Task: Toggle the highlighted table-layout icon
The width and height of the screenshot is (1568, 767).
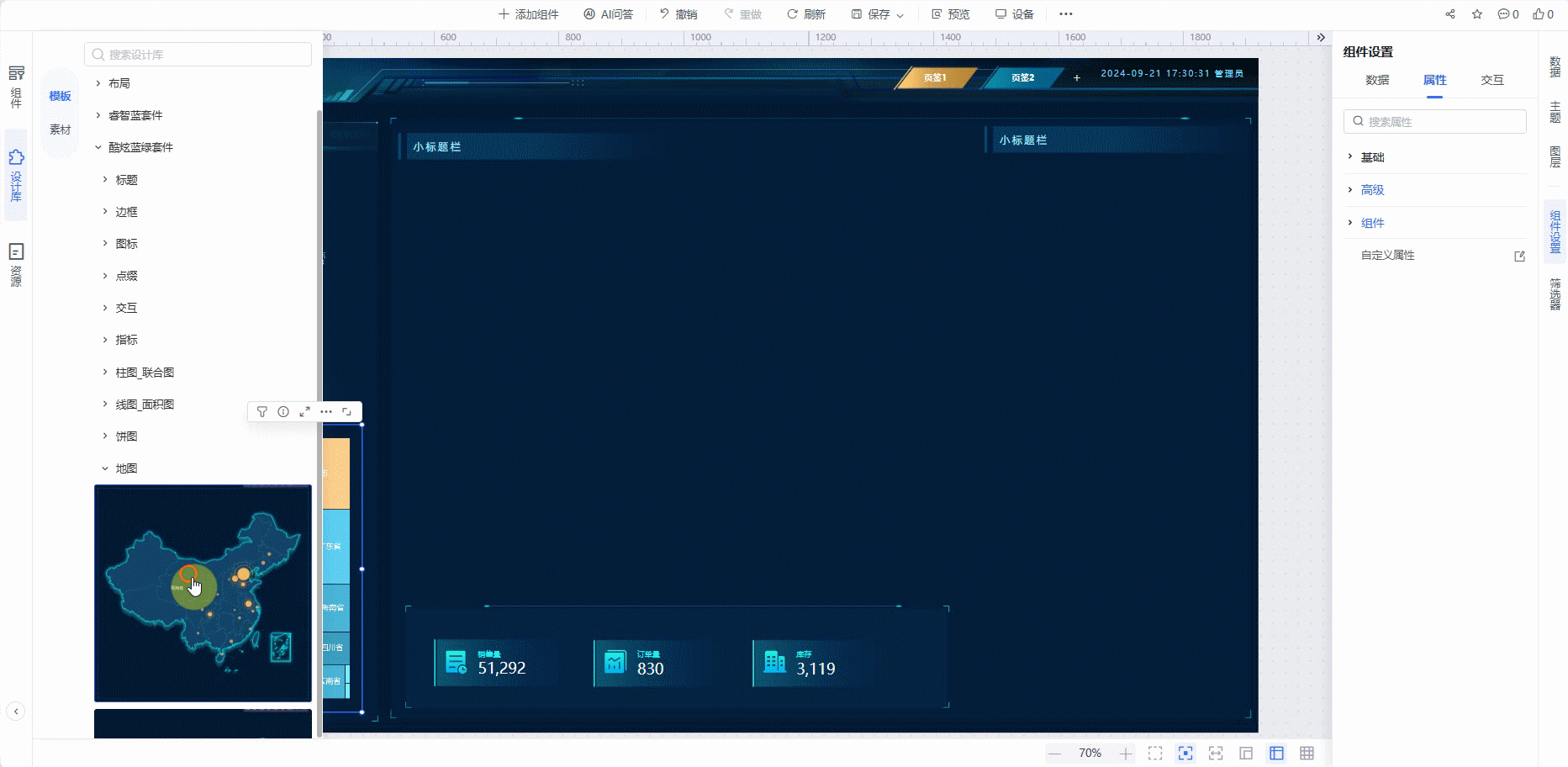Action: (x=1276, y=754)
